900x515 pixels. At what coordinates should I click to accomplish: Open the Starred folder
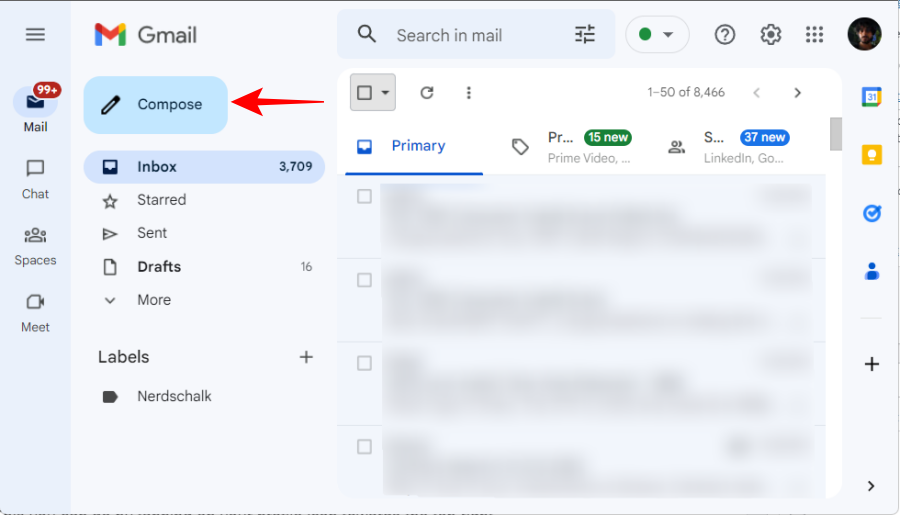click(204, 200)
